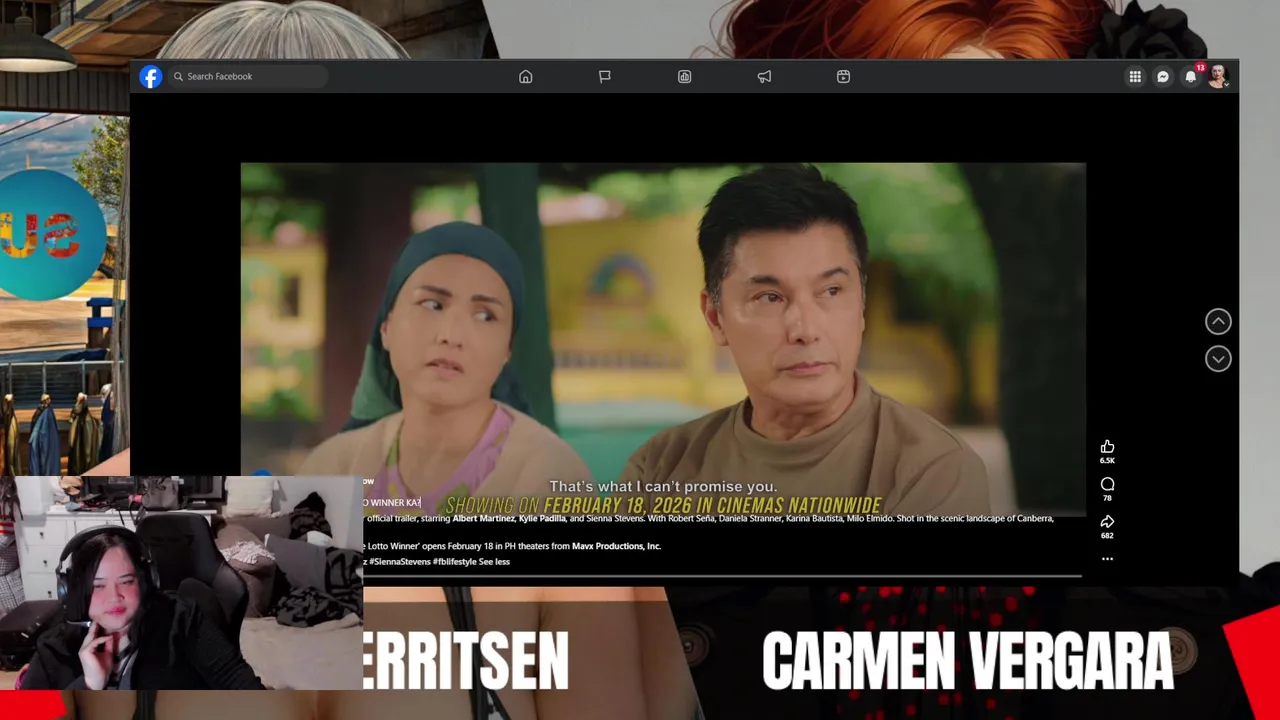Click the #fblifestyle hashtag
Image resolution: width=1280 pixels, height=720 pixels.
click(x=454, y=562)
